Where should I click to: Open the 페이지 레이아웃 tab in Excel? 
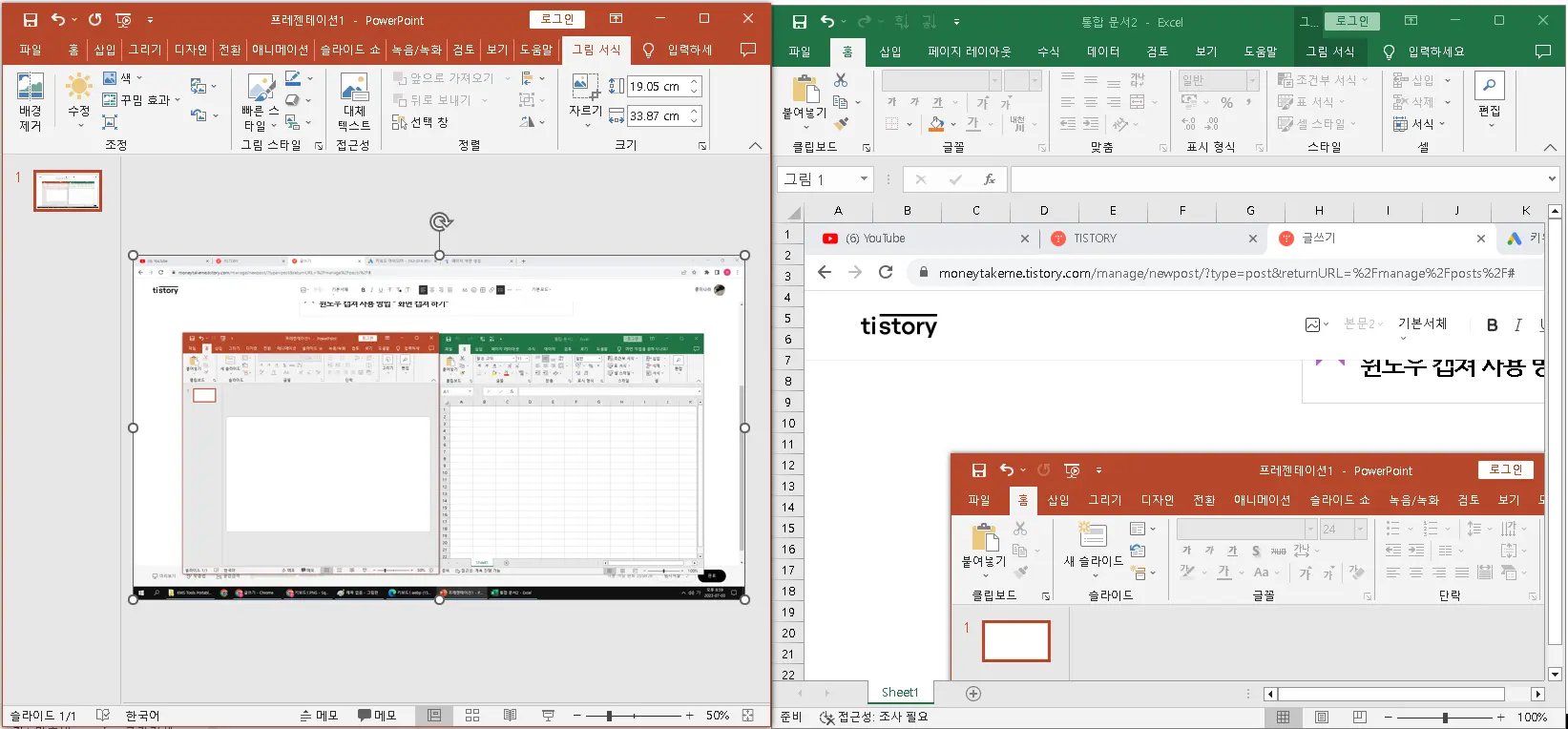(969, 52)
